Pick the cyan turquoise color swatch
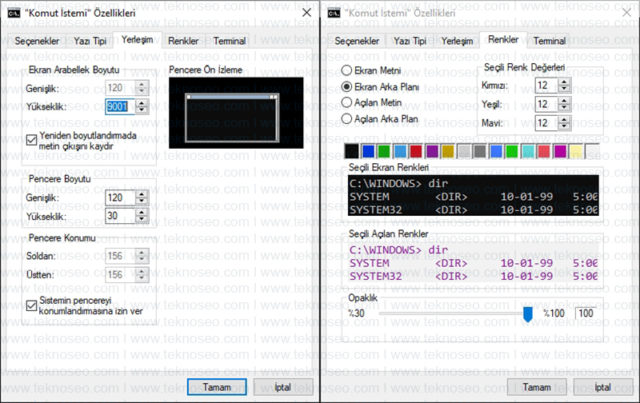Viewport: 640px width, 403px height. click(x=528, y=151)
